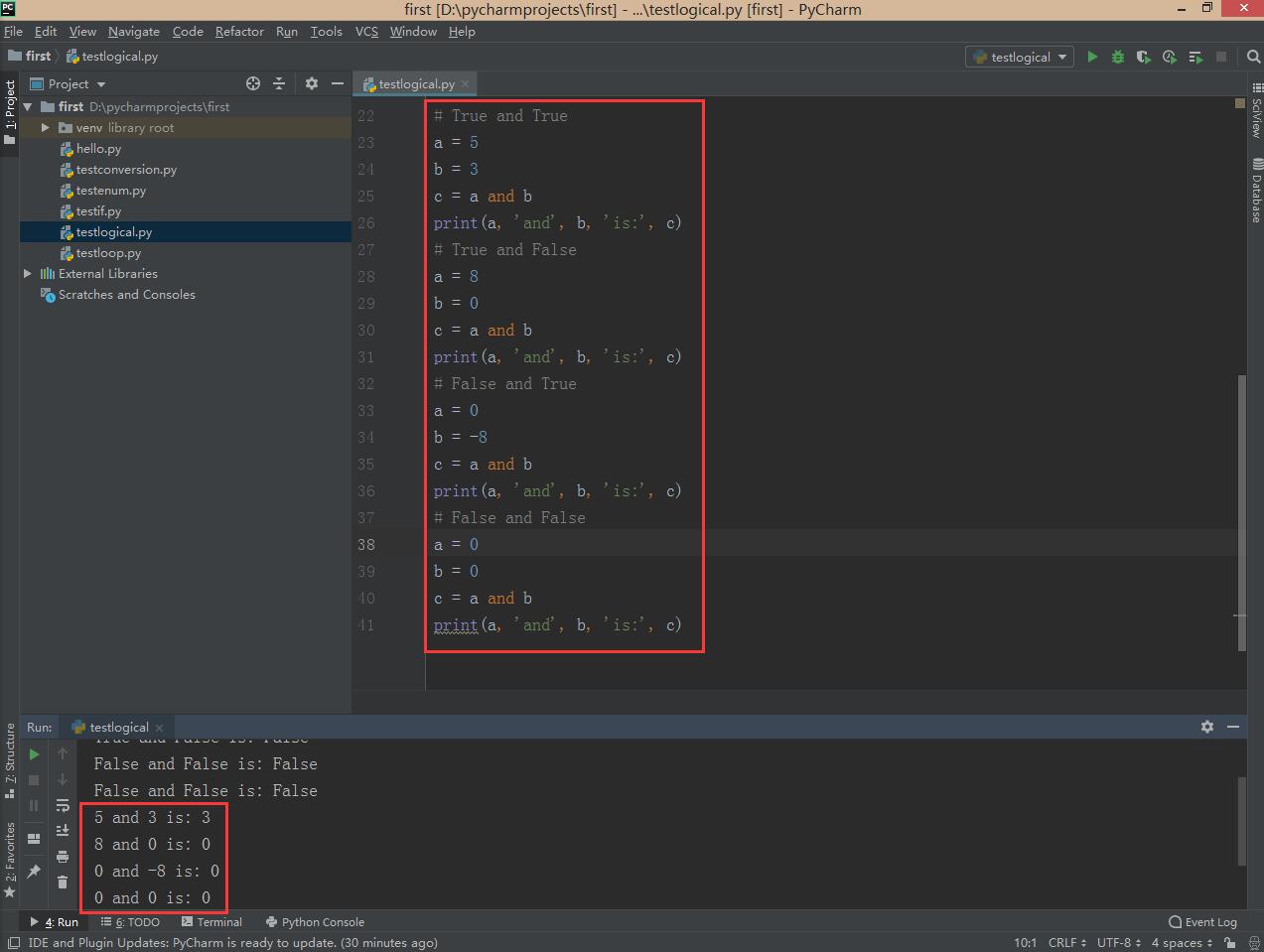1264x952 pixels.
Task: Toggle soft-wrap in Run console
Action: click(x=63, y=806)
